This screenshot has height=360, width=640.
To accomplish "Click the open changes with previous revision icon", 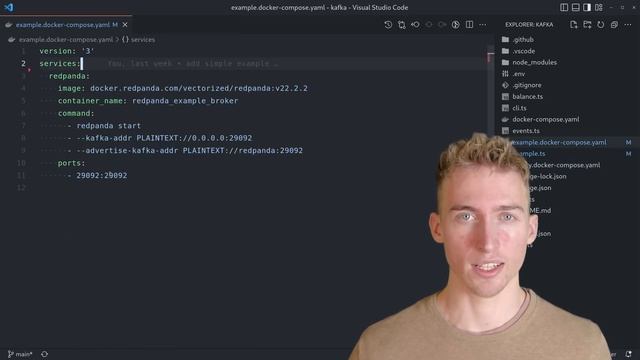I will (415, 24).
